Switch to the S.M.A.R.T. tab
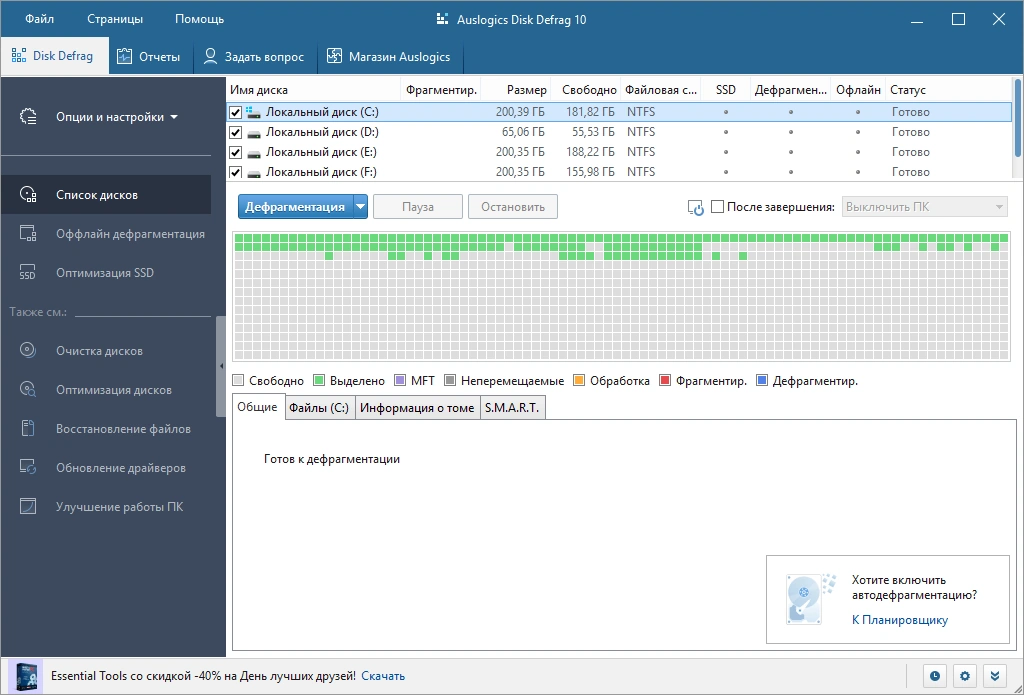1024x695 pixels. [512, 408]
